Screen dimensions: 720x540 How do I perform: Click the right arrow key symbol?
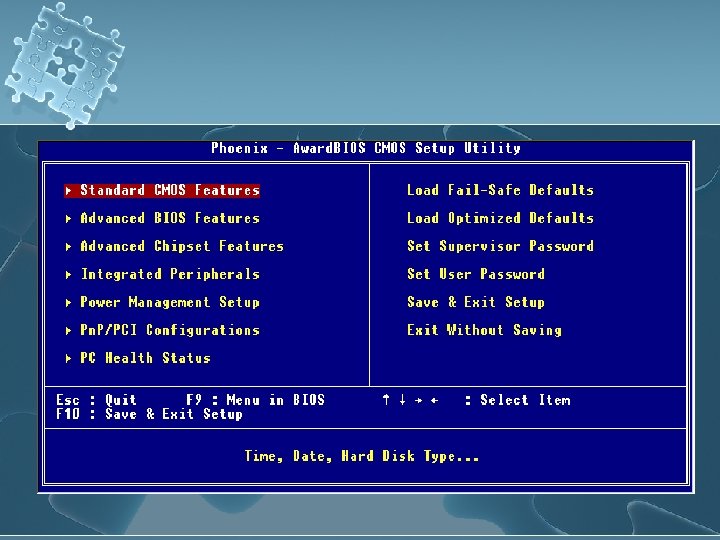418,400
